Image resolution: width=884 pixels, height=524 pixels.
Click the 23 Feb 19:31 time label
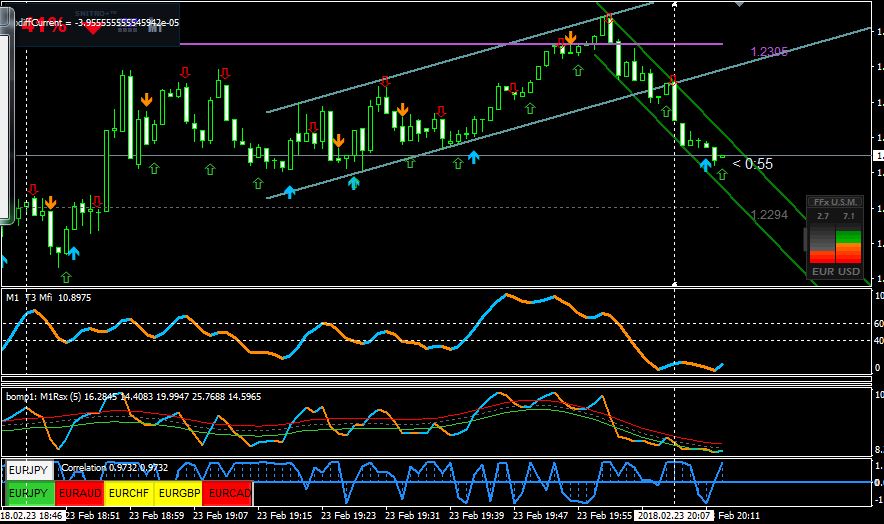tap(413, 516)
